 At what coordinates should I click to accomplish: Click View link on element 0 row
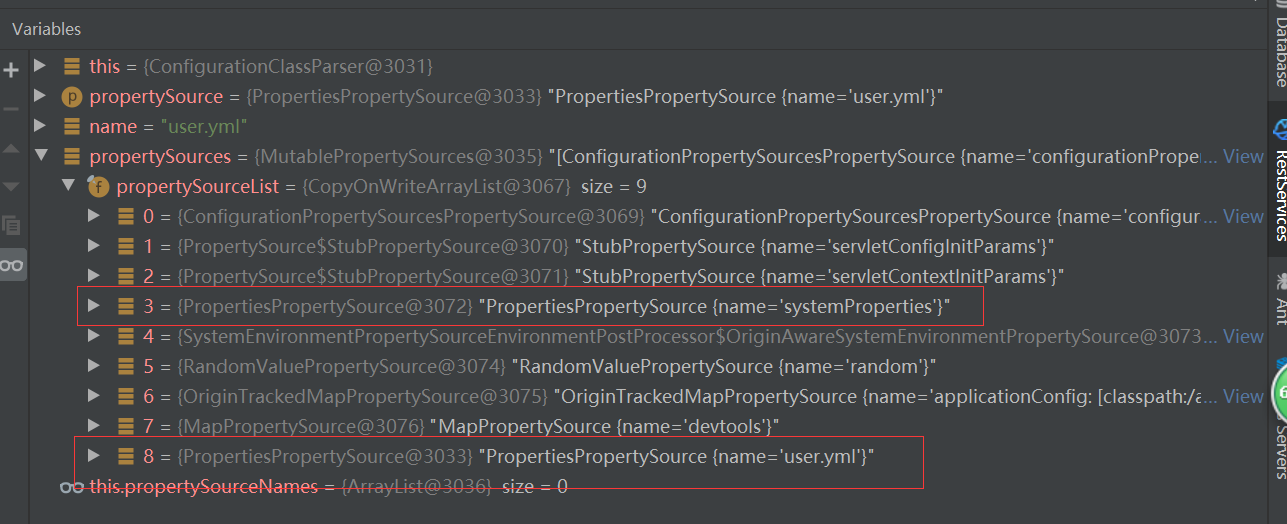click(1243, 216)
